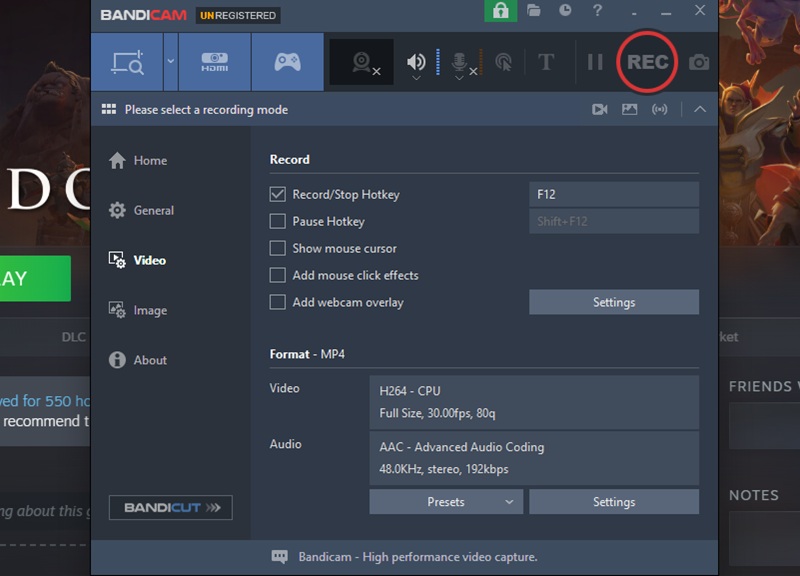
Task: Open screen recording mode dropdown arrow
Action: 171,62
